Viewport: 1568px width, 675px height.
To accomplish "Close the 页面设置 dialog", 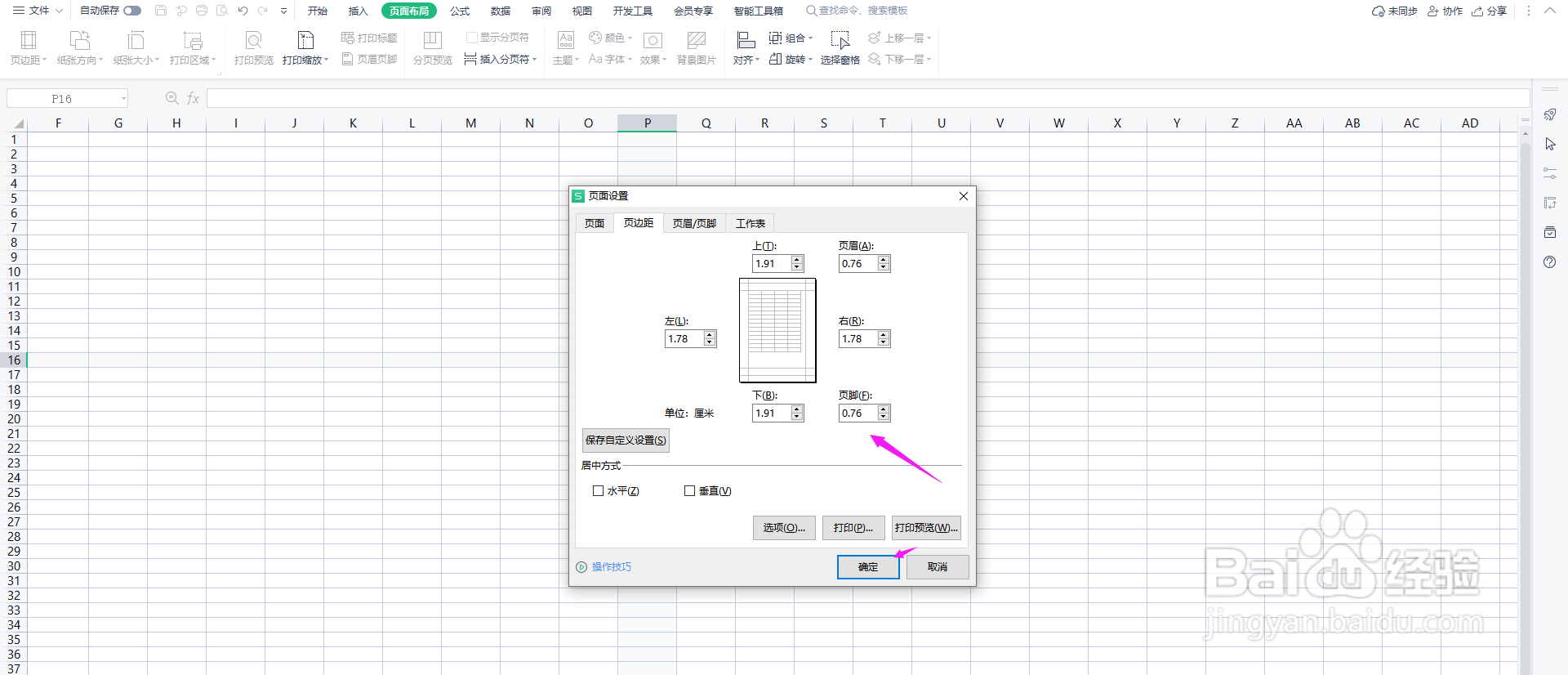I will pyautogui.click(x=964, y=196).
